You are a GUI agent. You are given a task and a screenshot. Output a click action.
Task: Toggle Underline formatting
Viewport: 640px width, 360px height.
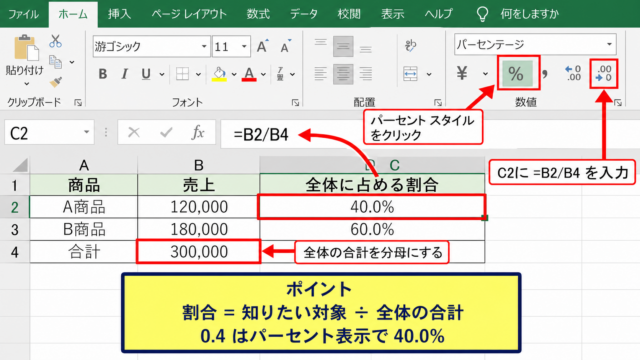point(146,74)
